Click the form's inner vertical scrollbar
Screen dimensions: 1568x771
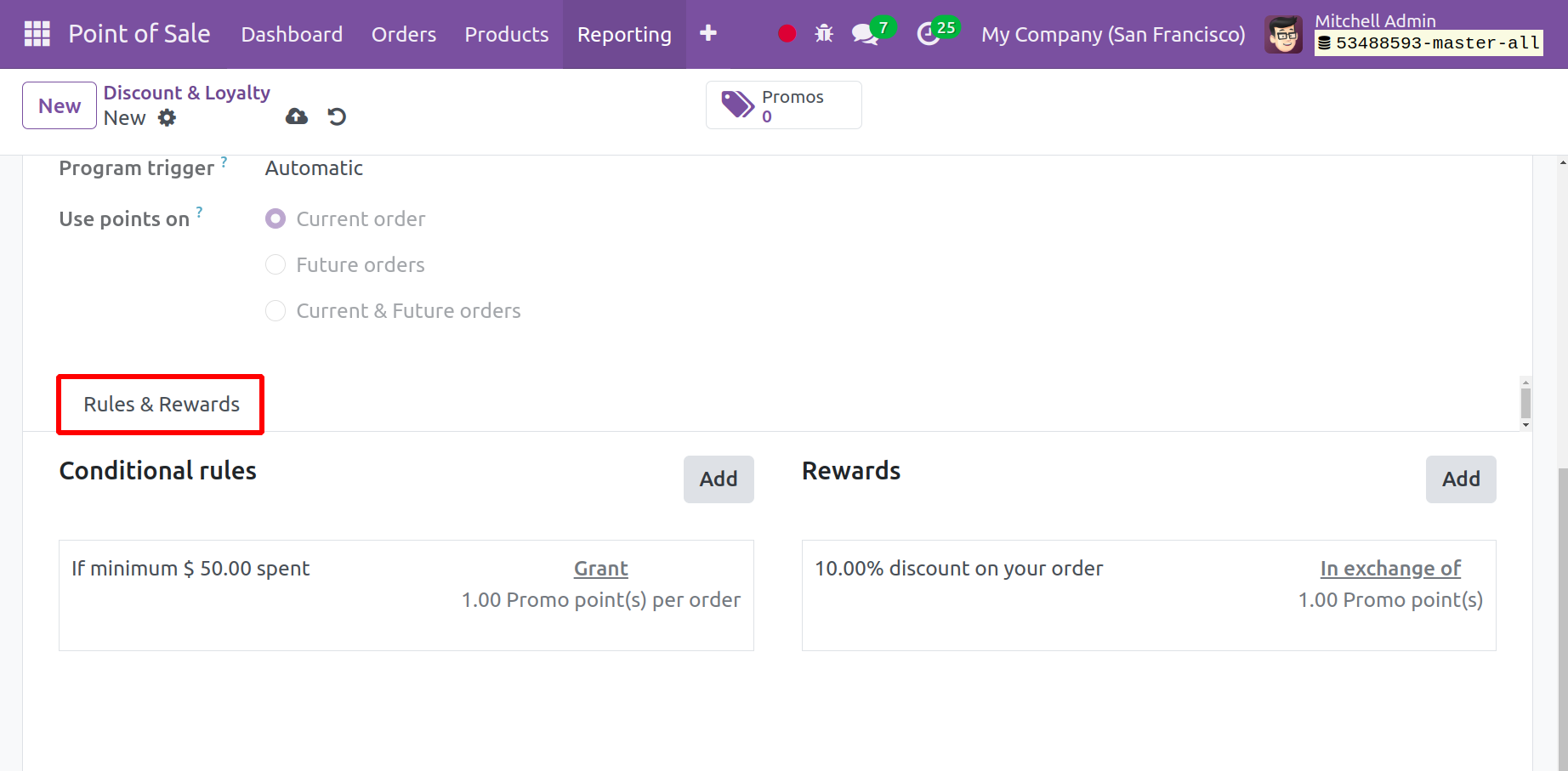[x=1525, y=403]
